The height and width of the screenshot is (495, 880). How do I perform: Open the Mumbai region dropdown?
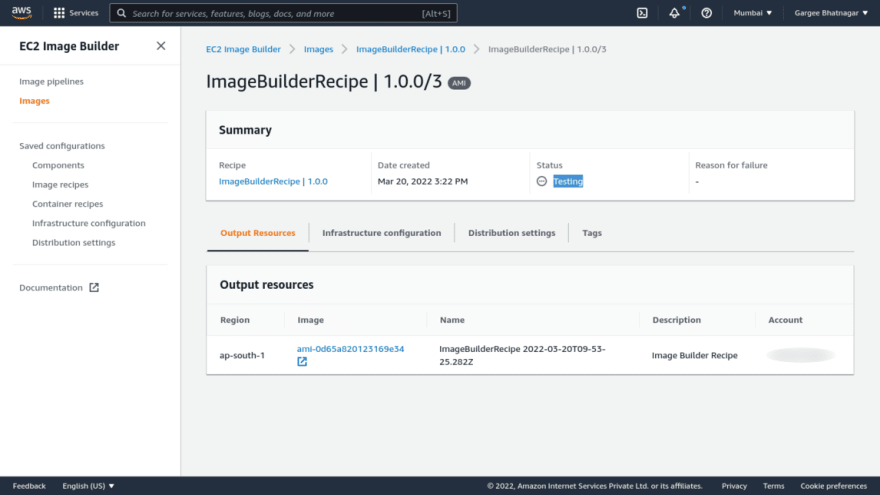(753, 13)
